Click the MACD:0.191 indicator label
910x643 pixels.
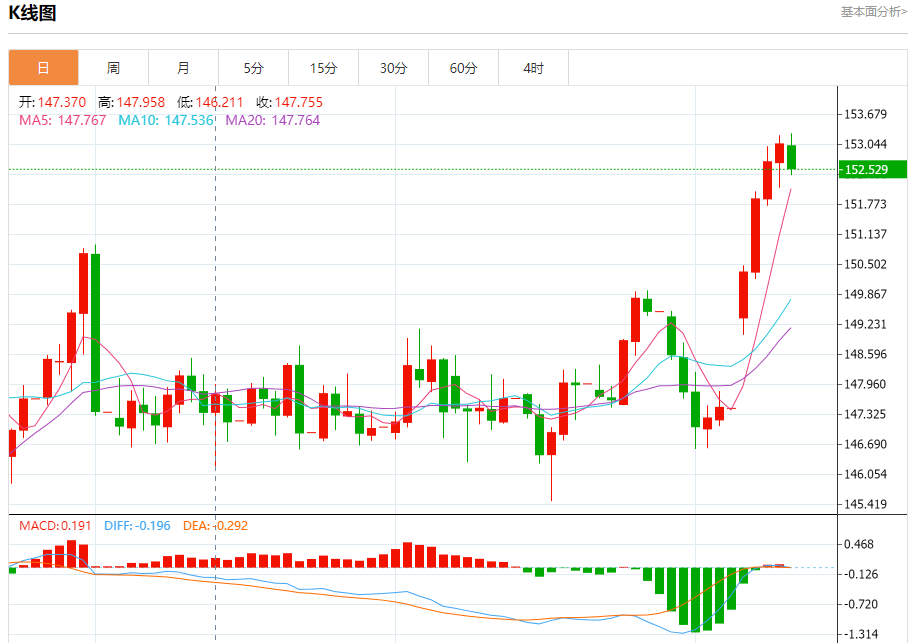(x=55, y=526)
